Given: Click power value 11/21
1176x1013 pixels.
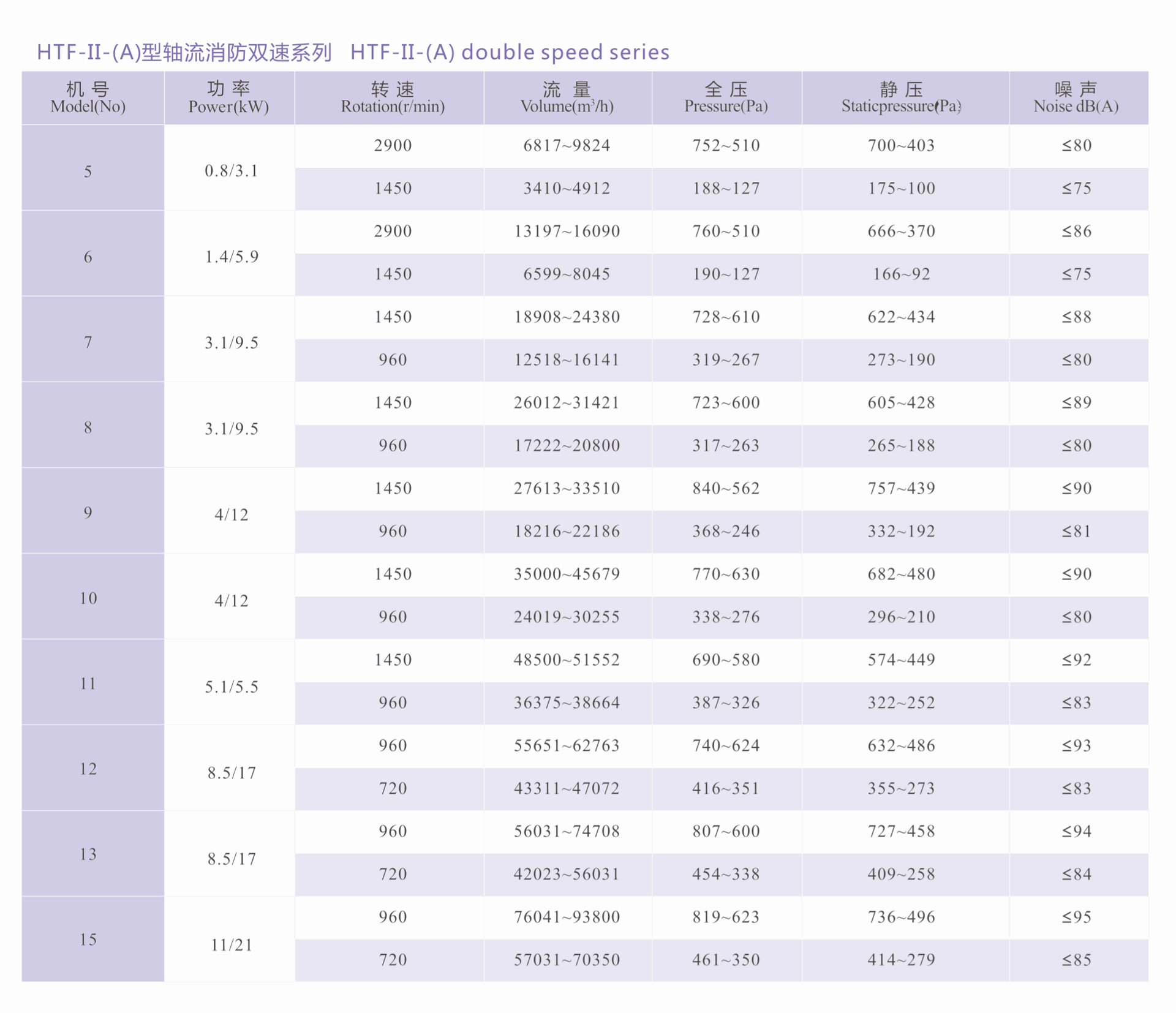Looking at the screenshot, I should point(232,945).
